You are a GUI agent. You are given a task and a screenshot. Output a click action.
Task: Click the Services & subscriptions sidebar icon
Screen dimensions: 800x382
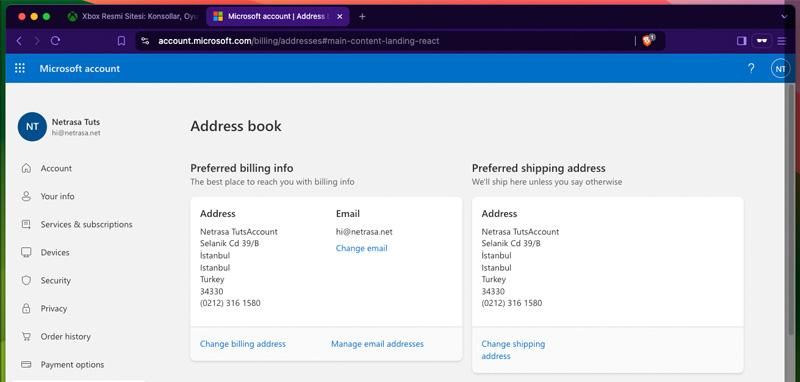26,224
